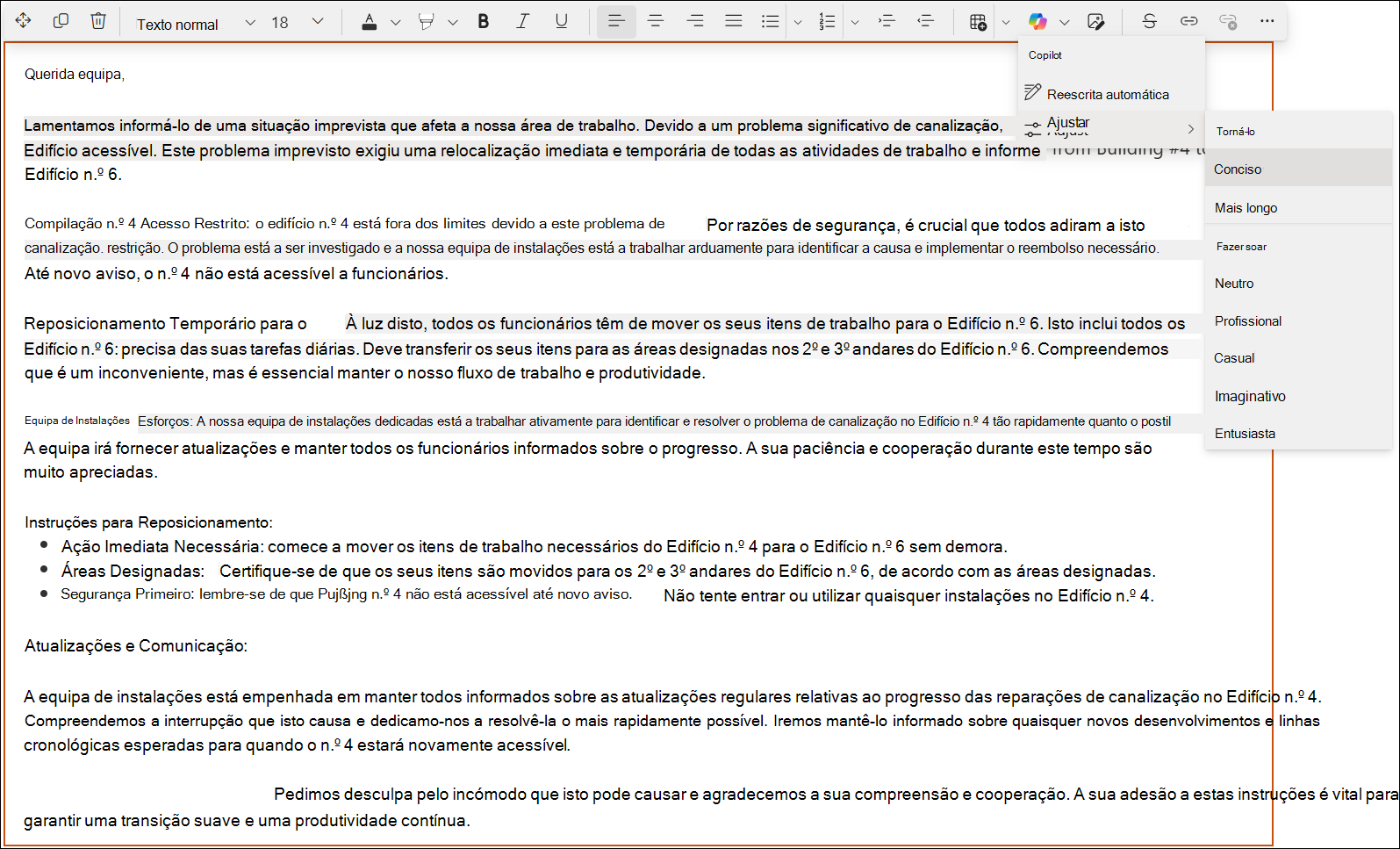The height and width of the screenshot is (849, 1400).
Task: Open the more options ellipsis
Action: tap(1267, 21)
